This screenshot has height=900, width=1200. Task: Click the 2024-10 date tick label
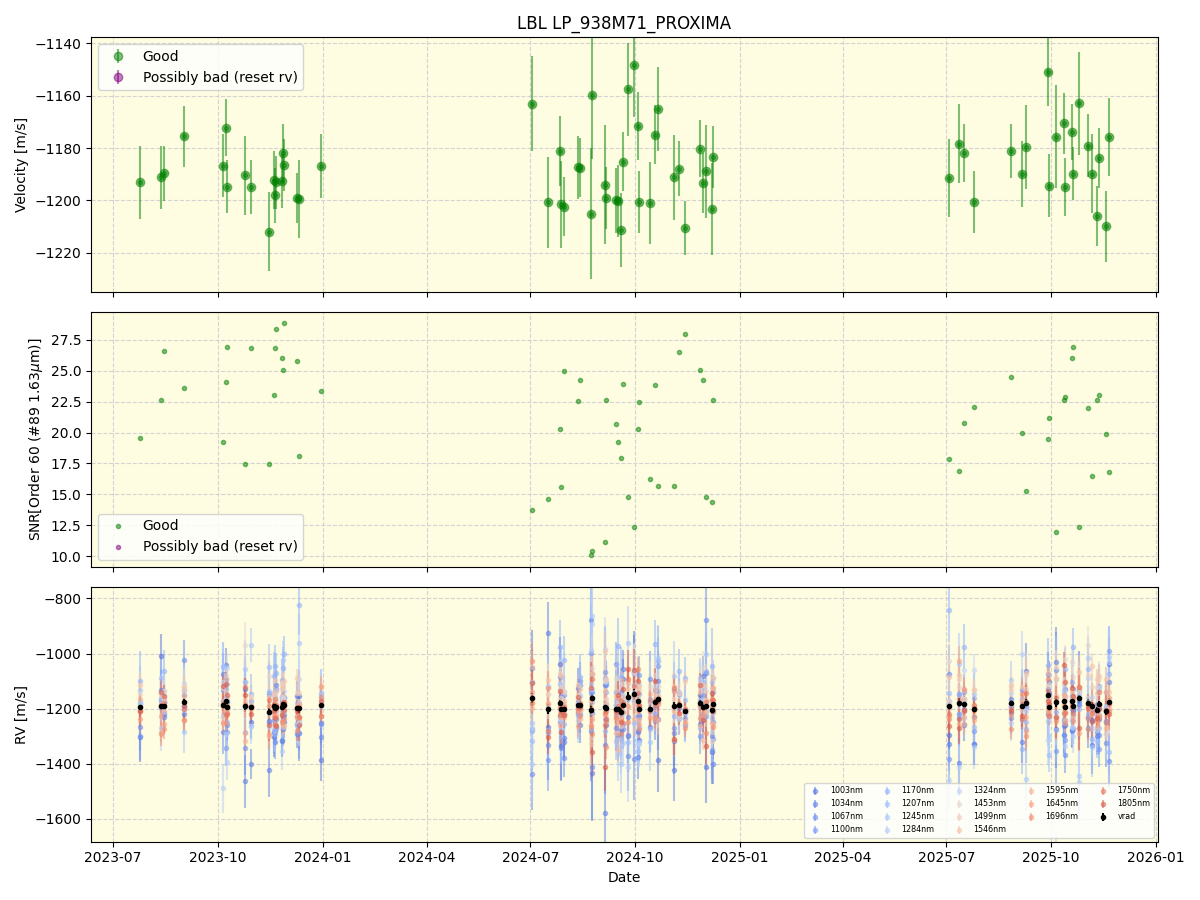(x=636, y=857)
